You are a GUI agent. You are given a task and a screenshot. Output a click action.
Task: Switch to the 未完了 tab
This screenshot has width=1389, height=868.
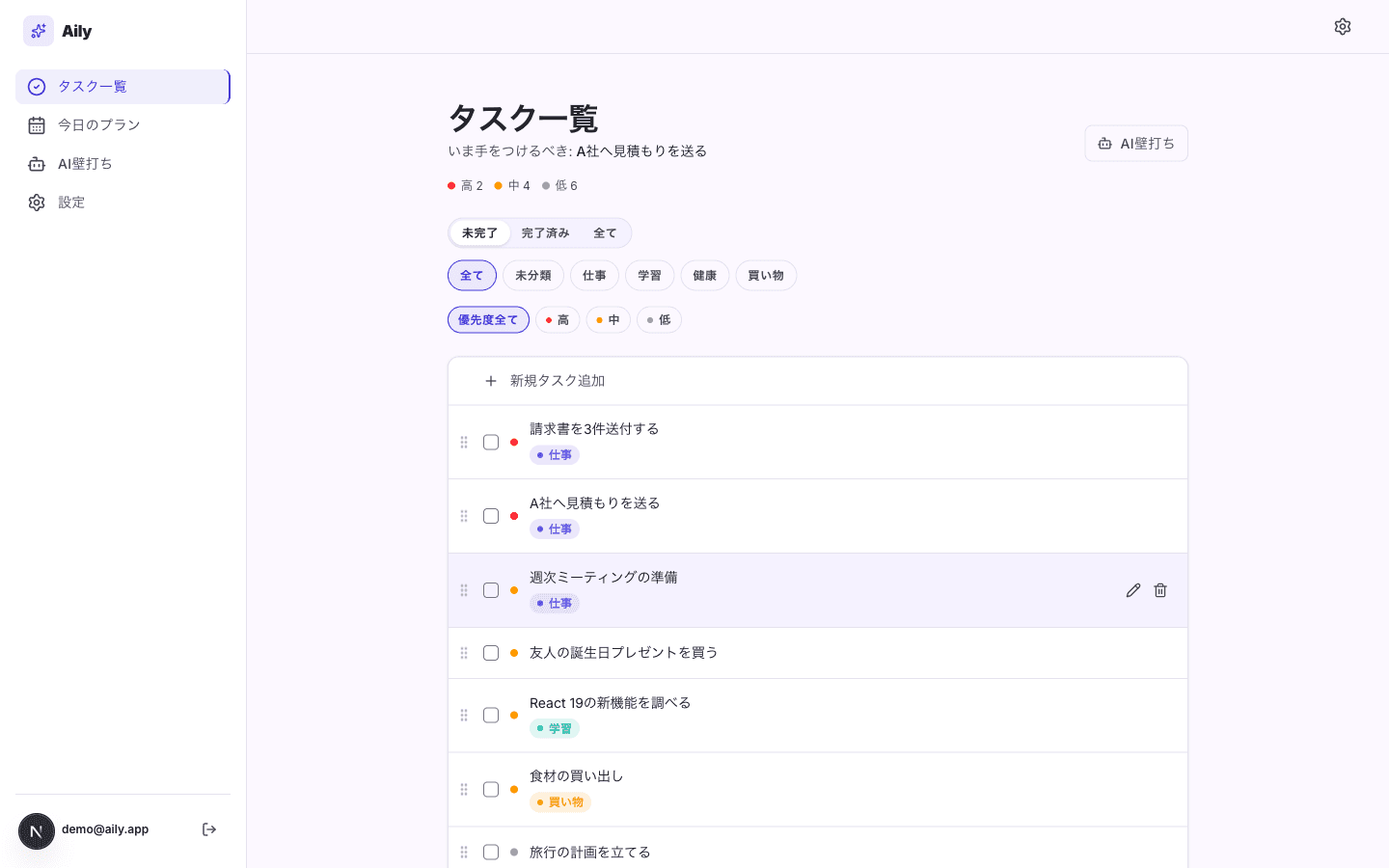tap(479, 233)
